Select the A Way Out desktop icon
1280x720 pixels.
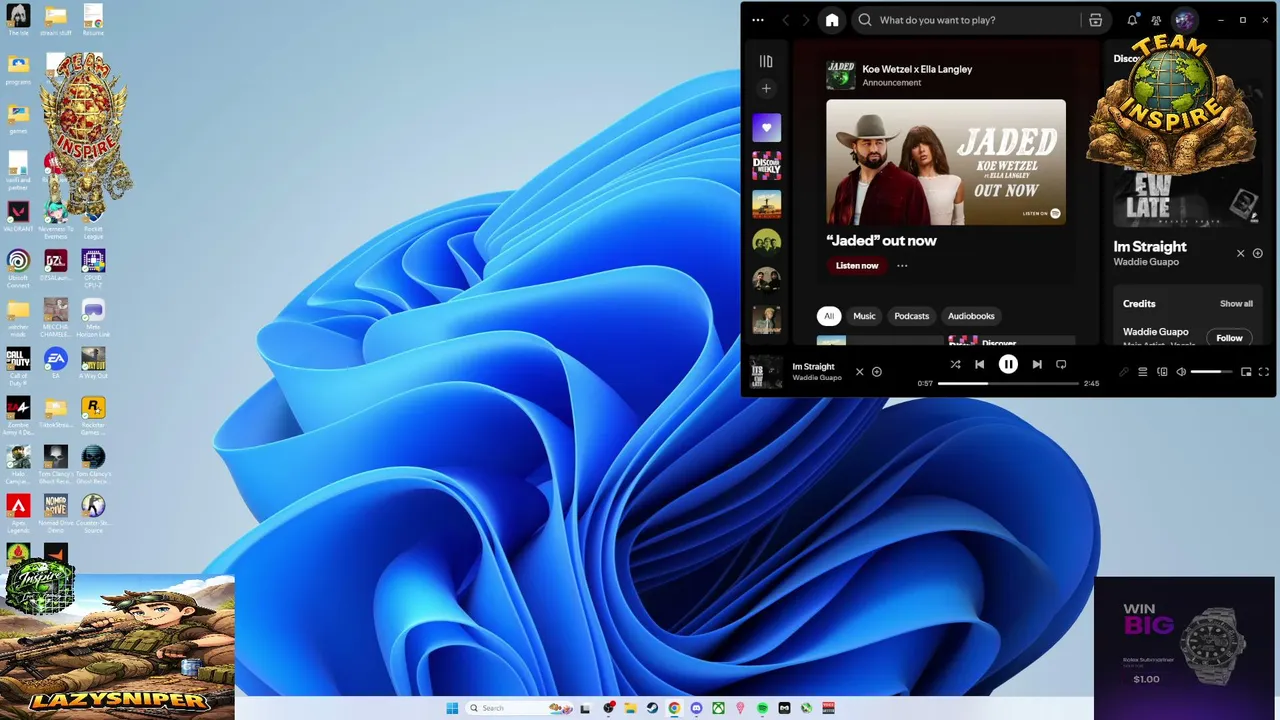pyautogui.click(x=93, y=363)
